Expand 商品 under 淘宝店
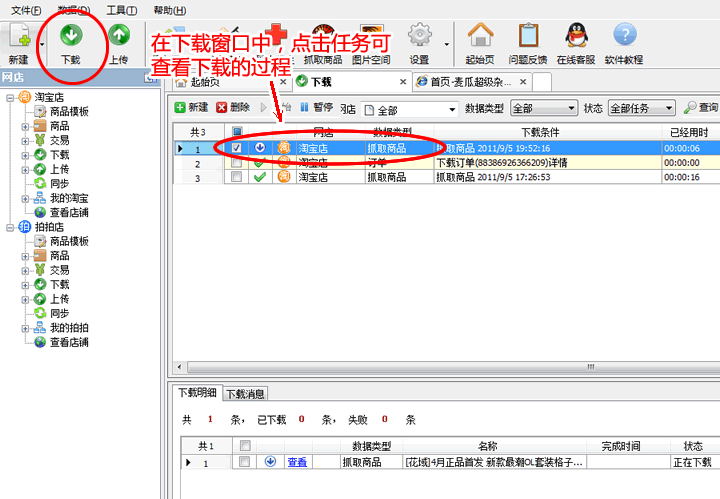 tap(25, 127)
